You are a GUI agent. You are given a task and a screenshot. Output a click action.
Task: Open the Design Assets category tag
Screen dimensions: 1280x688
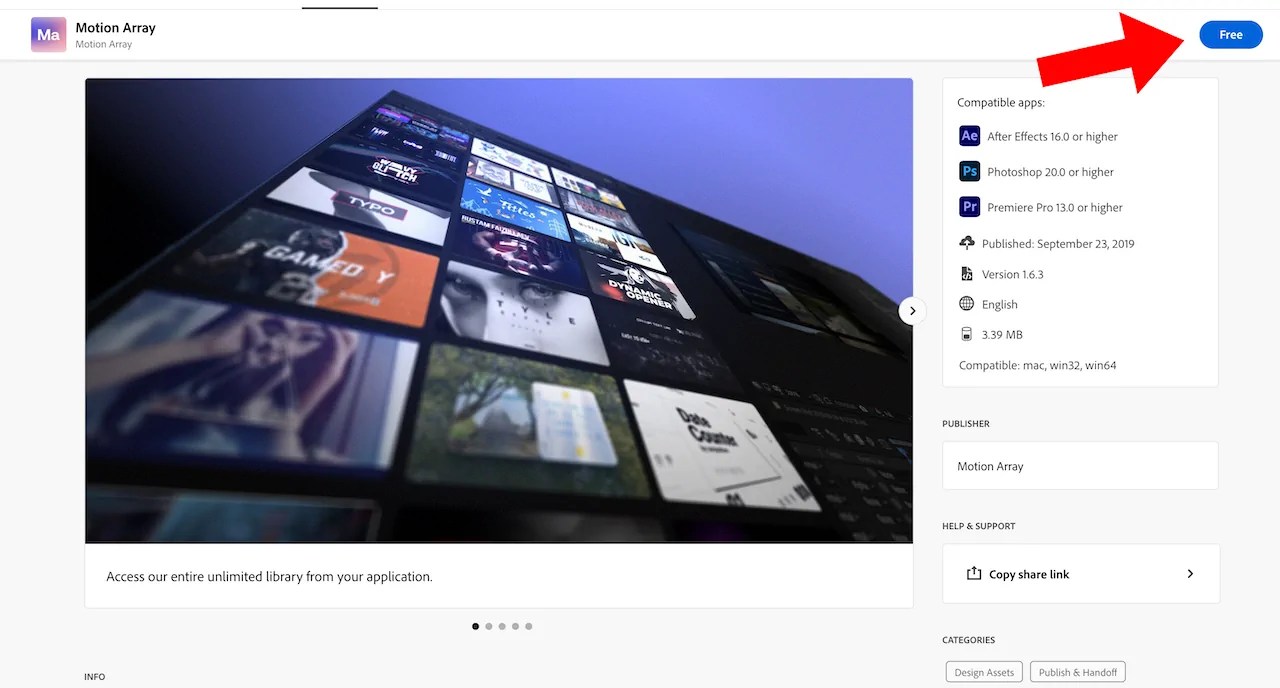[984, 672]
